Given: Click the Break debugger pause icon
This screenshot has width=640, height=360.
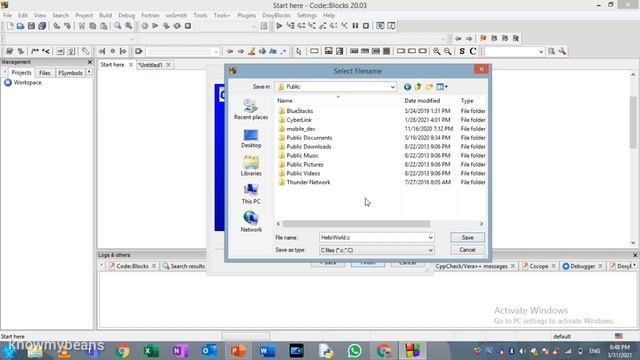Looking at the screenshot, I should point(355,26).
